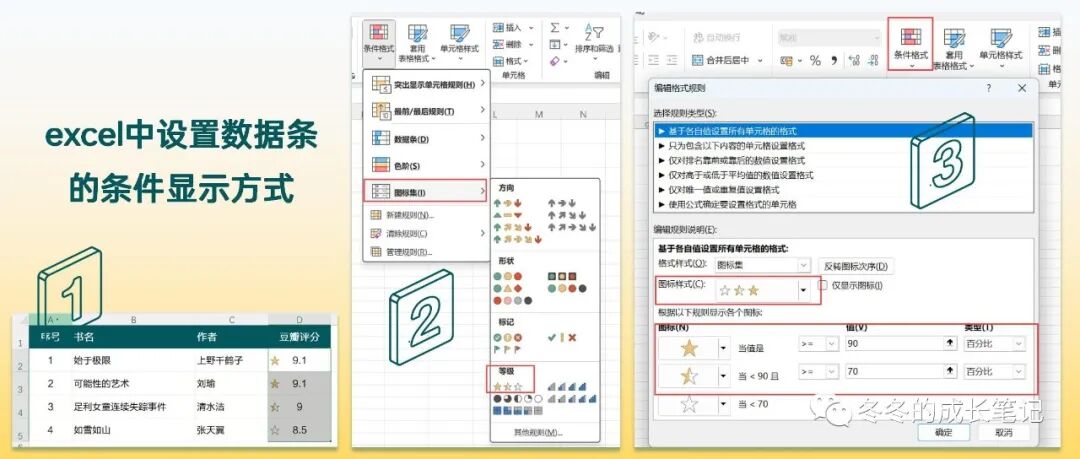Viewport: 1080px width, 459px height.
Task: Select the five boxes icon set
Action: tap(517, 410)
